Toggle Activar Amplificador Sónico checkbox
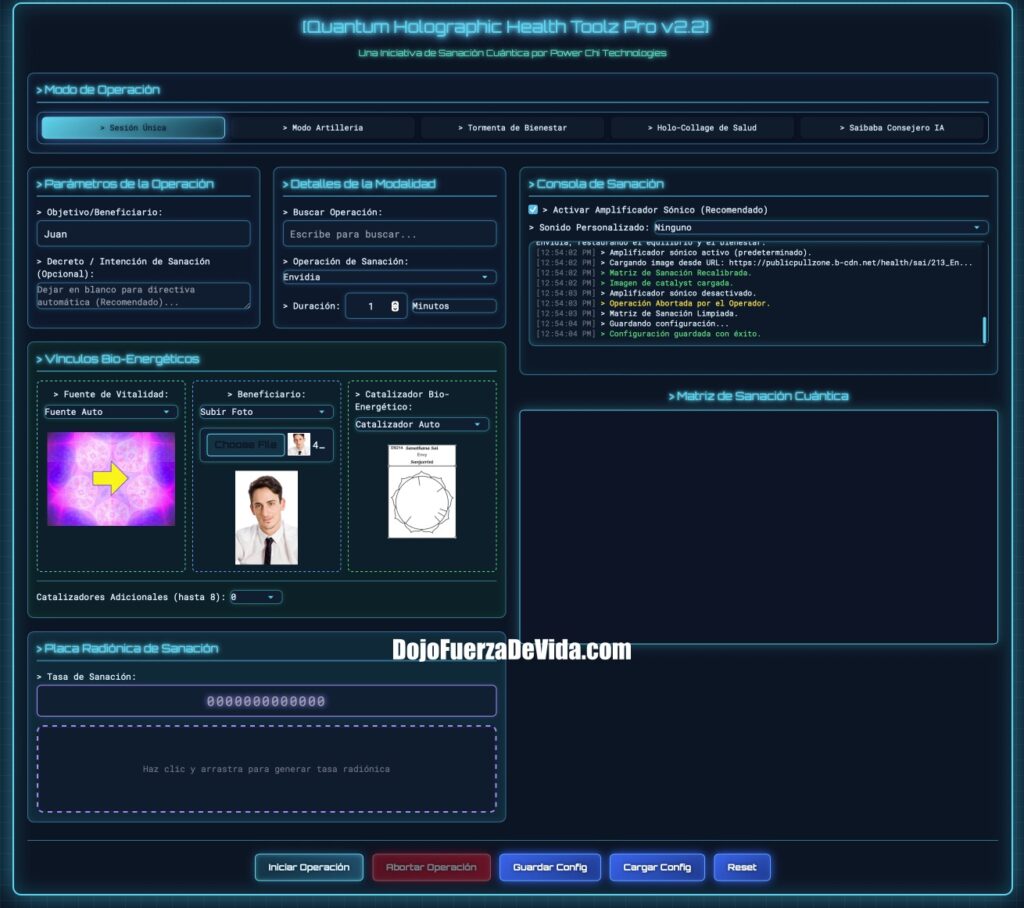Screen dimensions: 1024x908 tap(533, 210)
